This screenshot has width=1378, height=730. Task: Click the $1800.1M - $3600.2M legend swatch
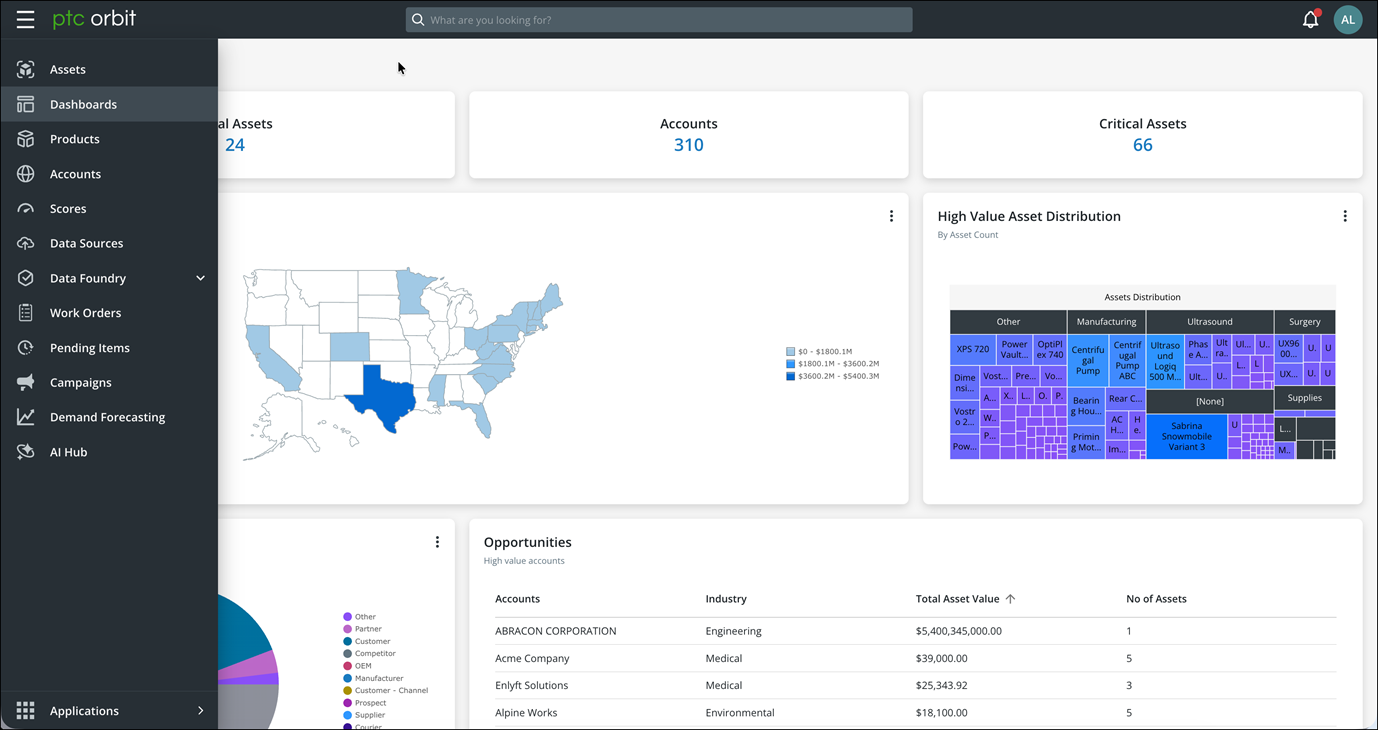tap(790, 364)
